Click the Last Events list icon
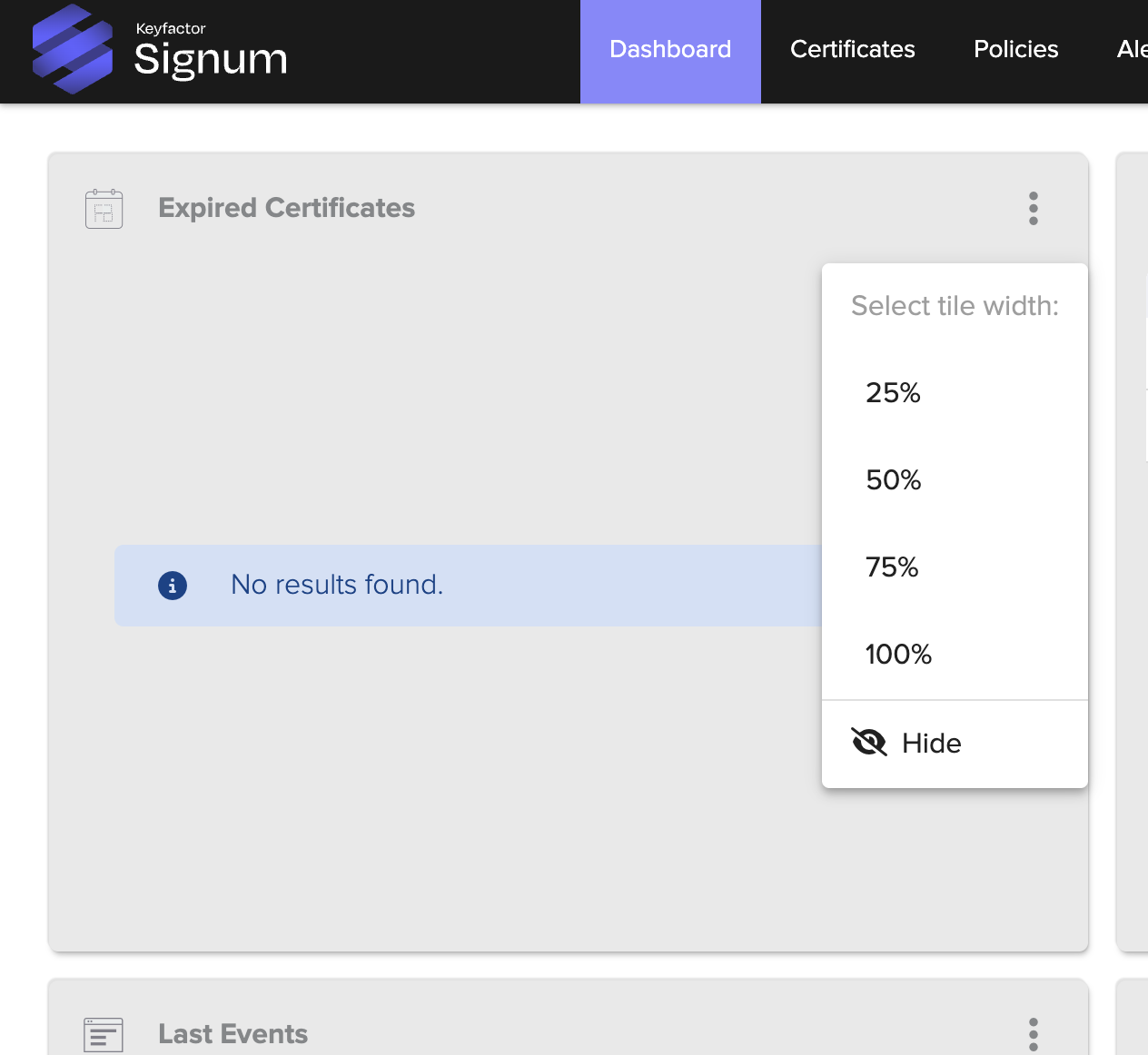 [104, 1034]
